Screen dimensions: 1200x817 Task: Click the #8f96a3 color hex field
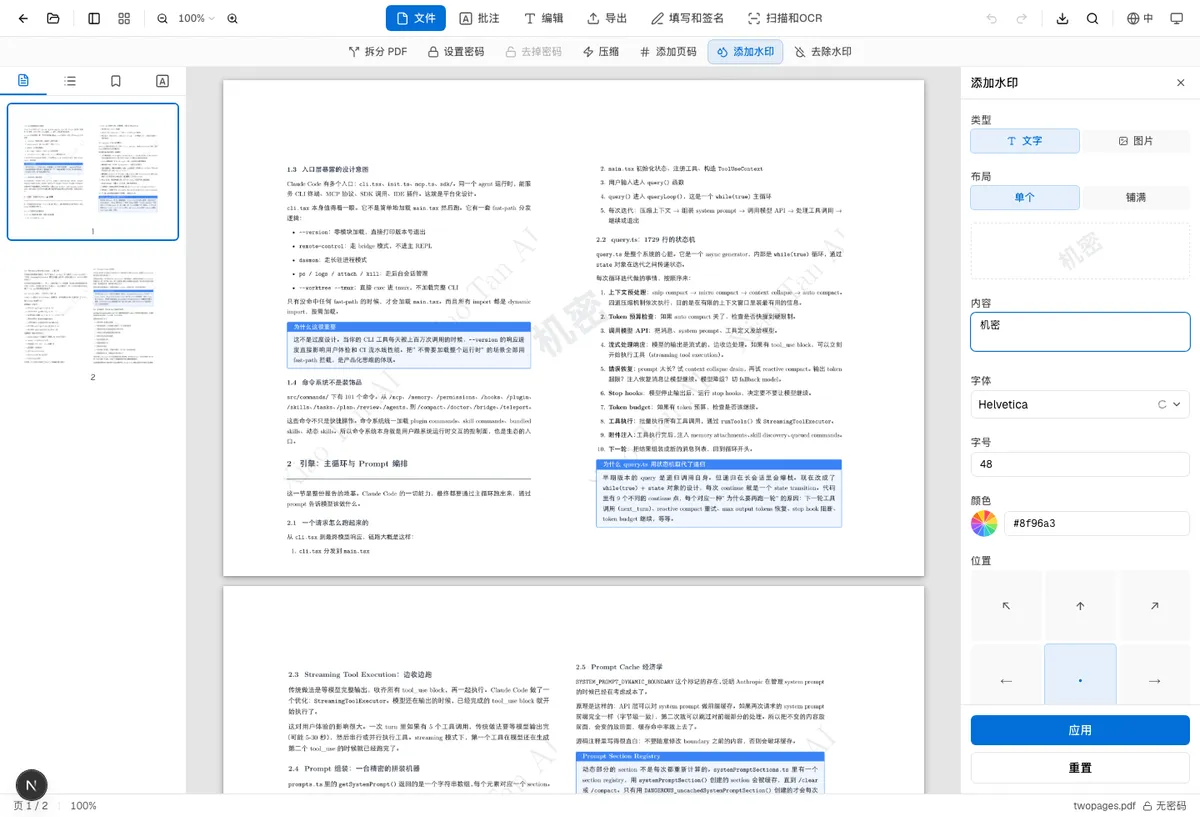[1096, 523]
